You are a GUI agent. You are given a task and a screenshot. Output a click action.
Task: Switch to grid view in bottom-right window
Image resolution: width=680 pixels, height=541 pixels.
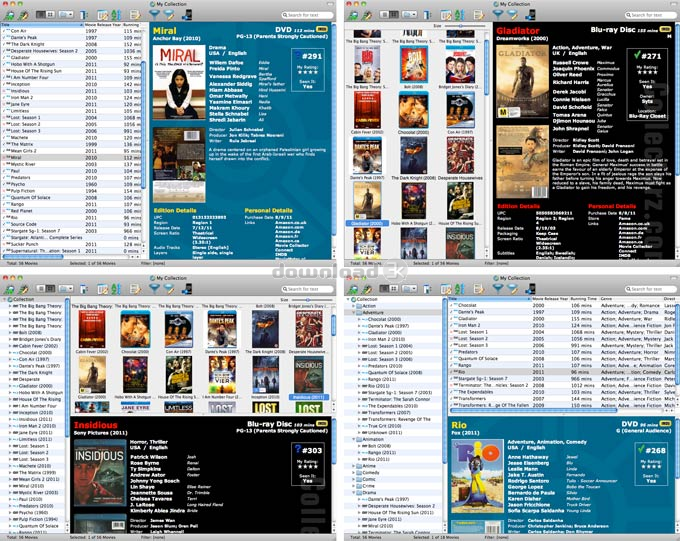pyautogui.click(x=394, y=289)
